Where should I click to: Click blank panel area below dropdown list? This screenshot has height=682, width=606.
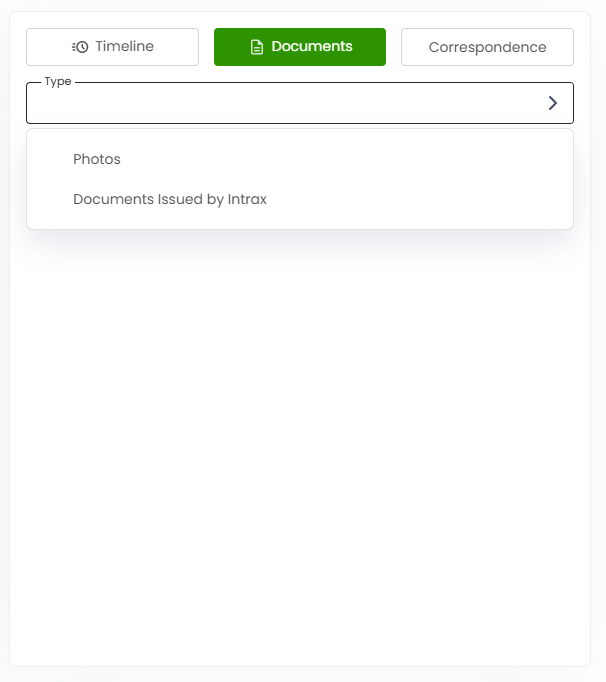click(x=300, y=435)
